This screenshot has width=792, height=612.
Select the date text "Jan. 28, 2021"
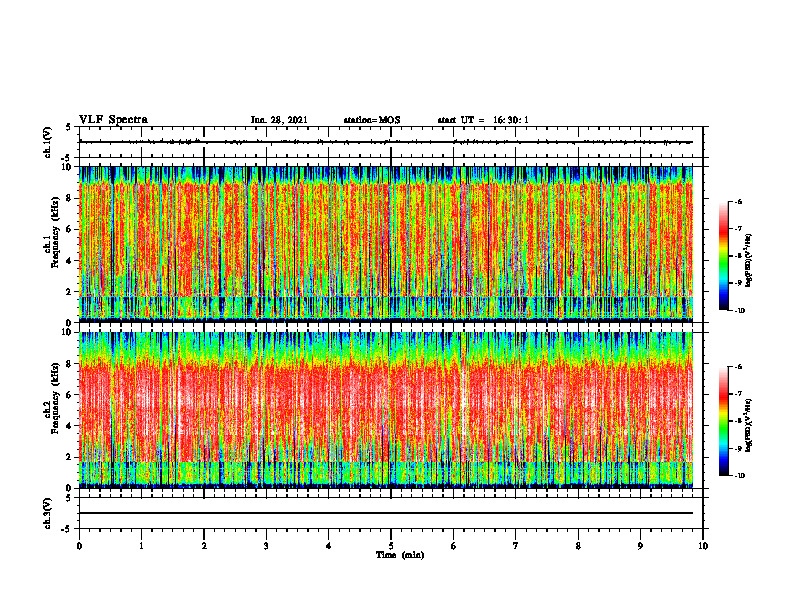click(x=279, y=120)
